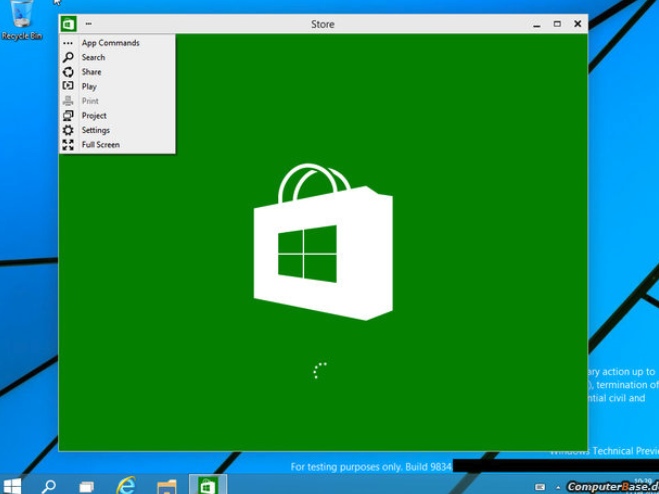
Task: Click the Project menu entry
Action: pos(94,116)
